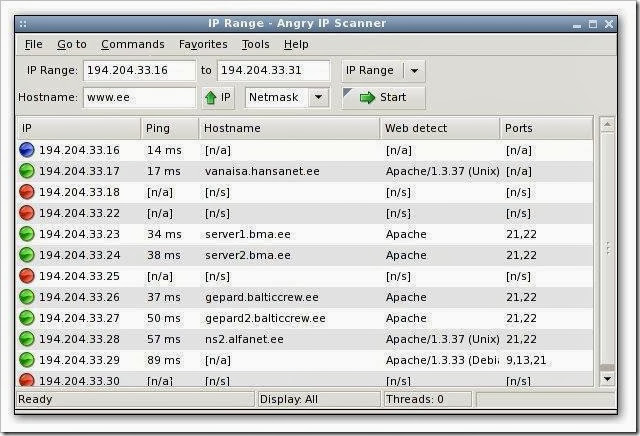Click the red status icon for 194.204.33.25
The width and height of the screenshot is (640, 436).
(x=27, y=276)
